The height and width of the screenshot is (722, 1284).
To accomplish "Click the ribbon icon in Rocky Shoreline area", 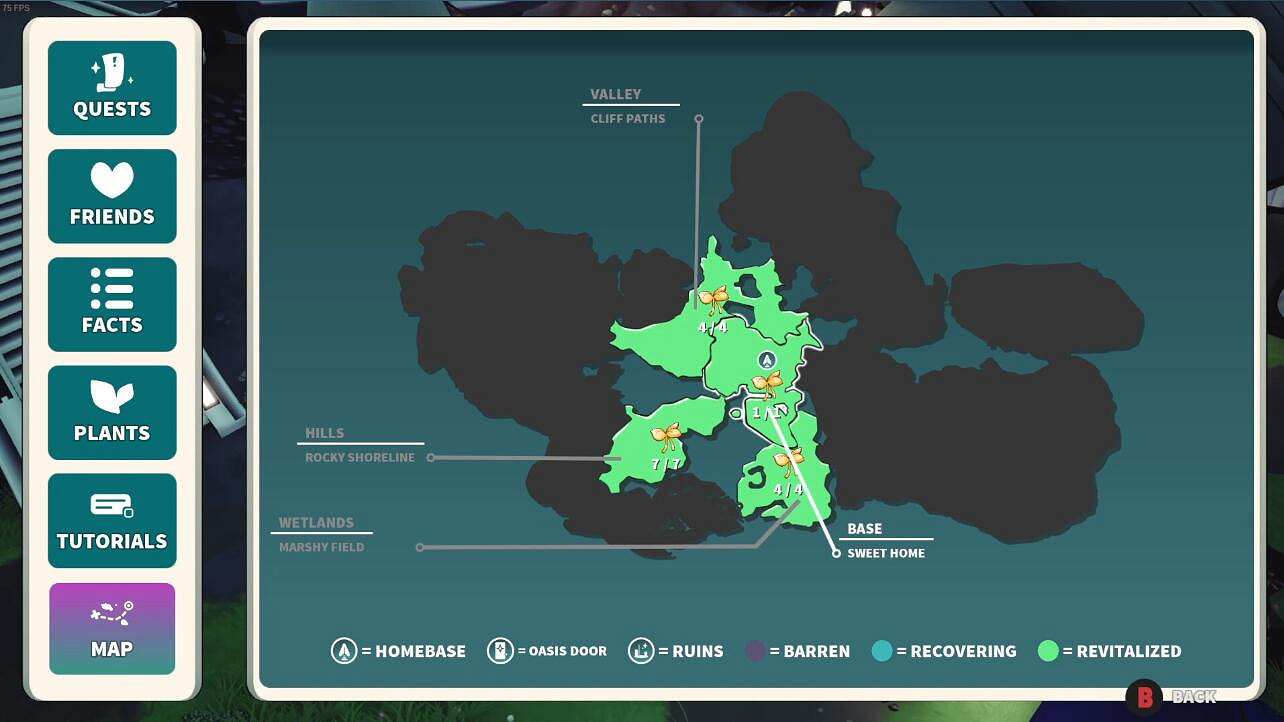I will pos(666,436).
